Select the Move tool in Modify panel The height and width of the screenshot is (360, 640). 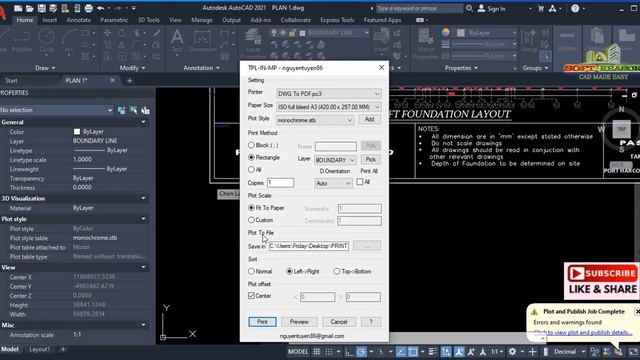point(107,33)
